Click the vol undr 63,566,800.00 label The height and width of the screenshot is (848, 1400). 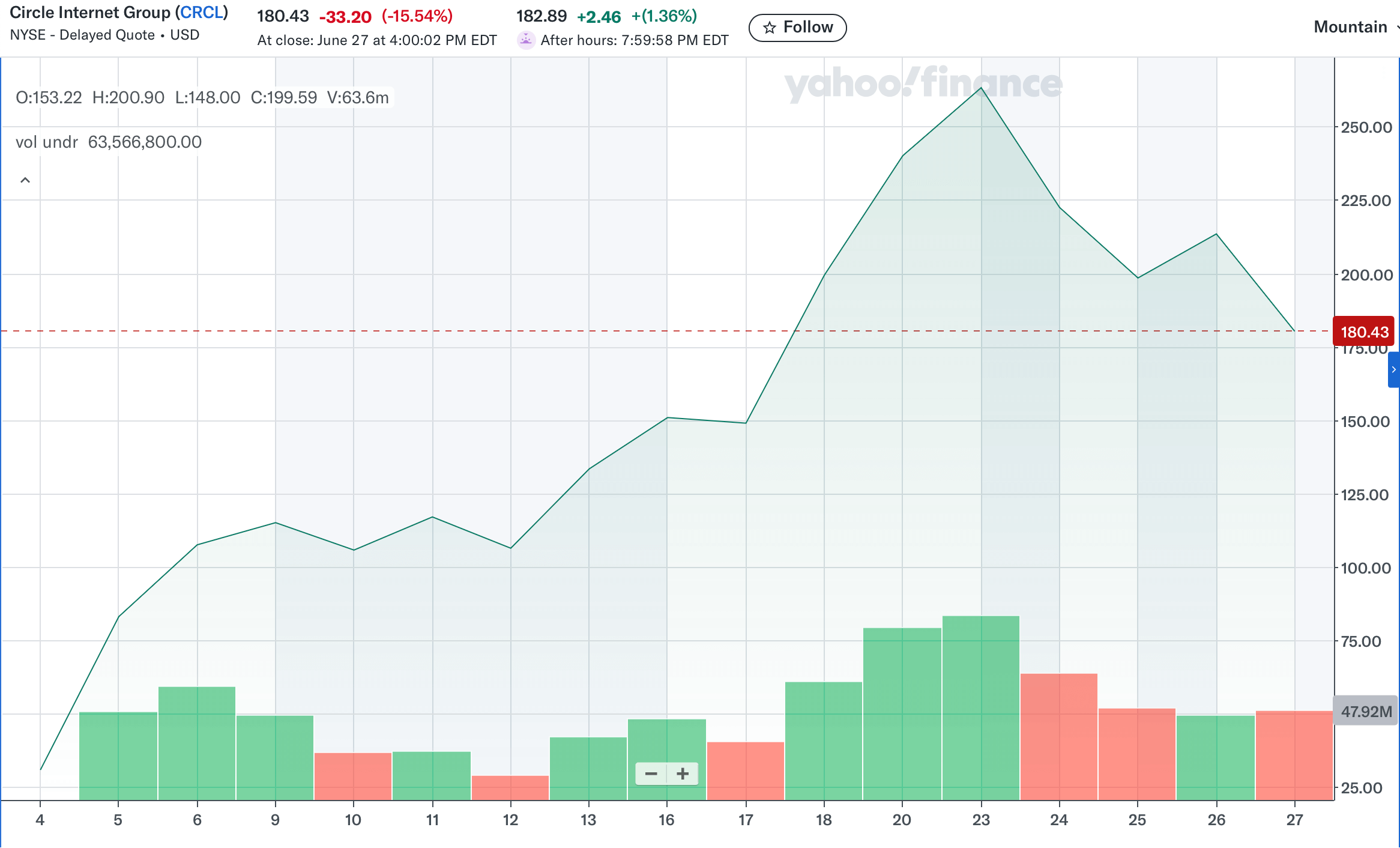coord(109,142)
